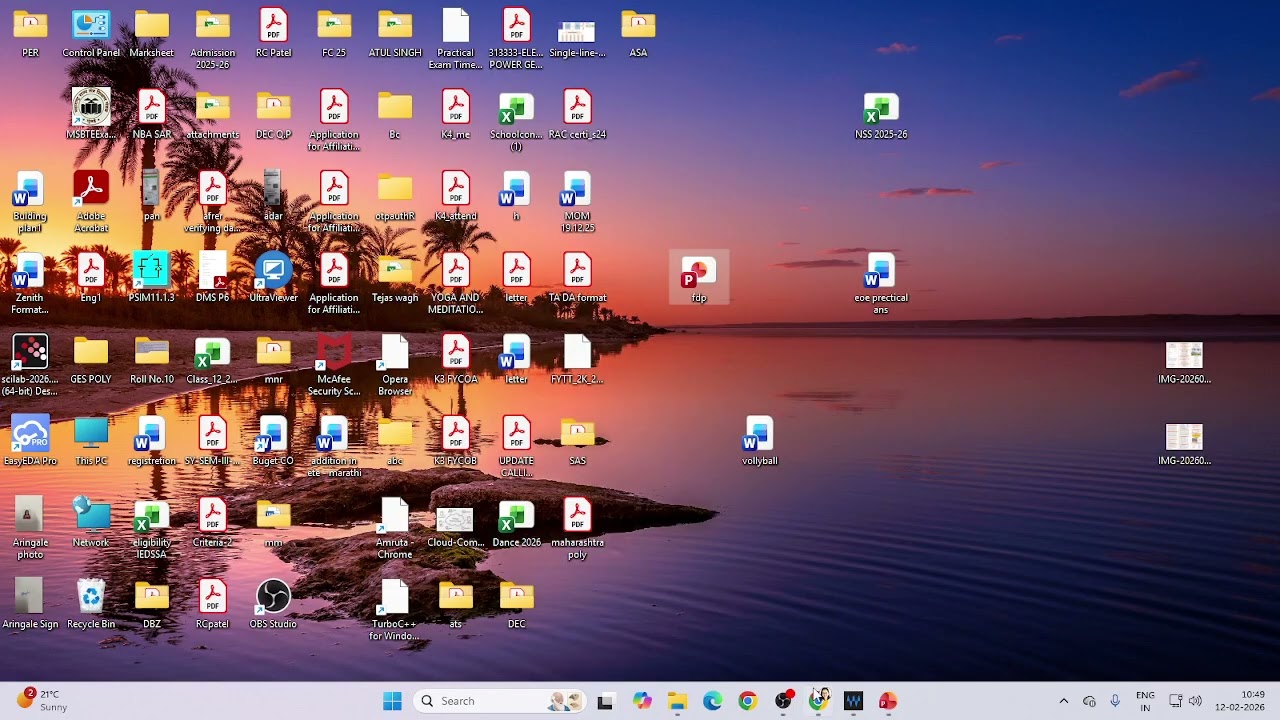This screenshot has width=1280, height=720.
Task: Switch to OBS Studio in the taskbar
Action: [x=783, y=701]
